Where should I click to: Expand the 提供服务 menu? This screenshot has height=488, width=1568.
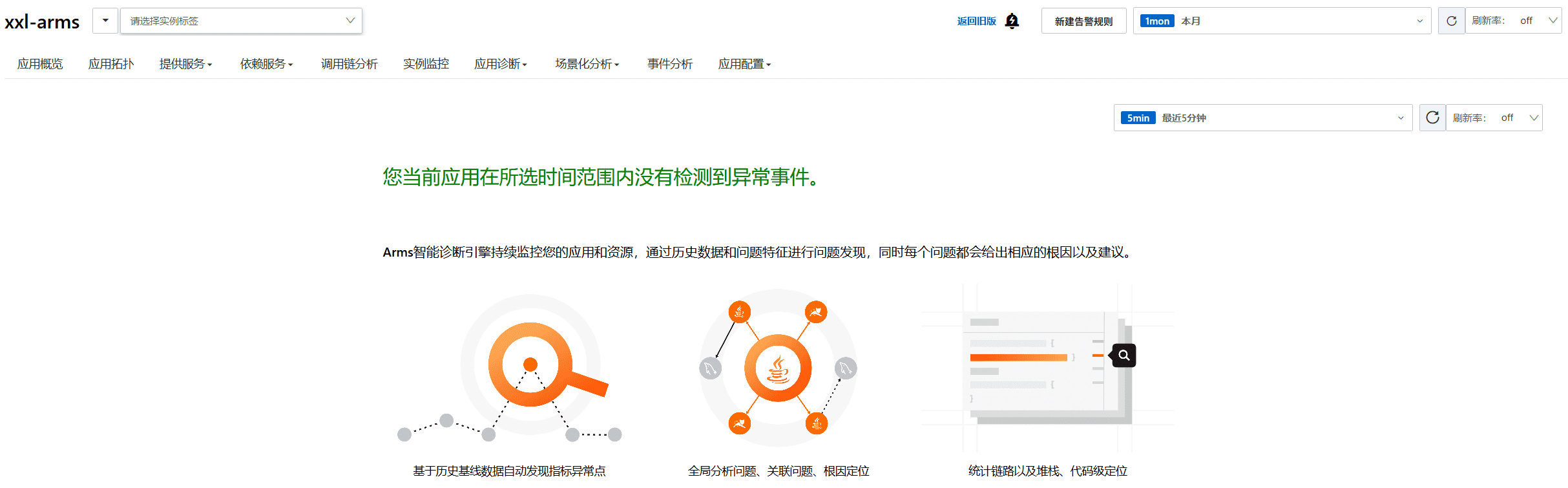(x=185, y=64)
